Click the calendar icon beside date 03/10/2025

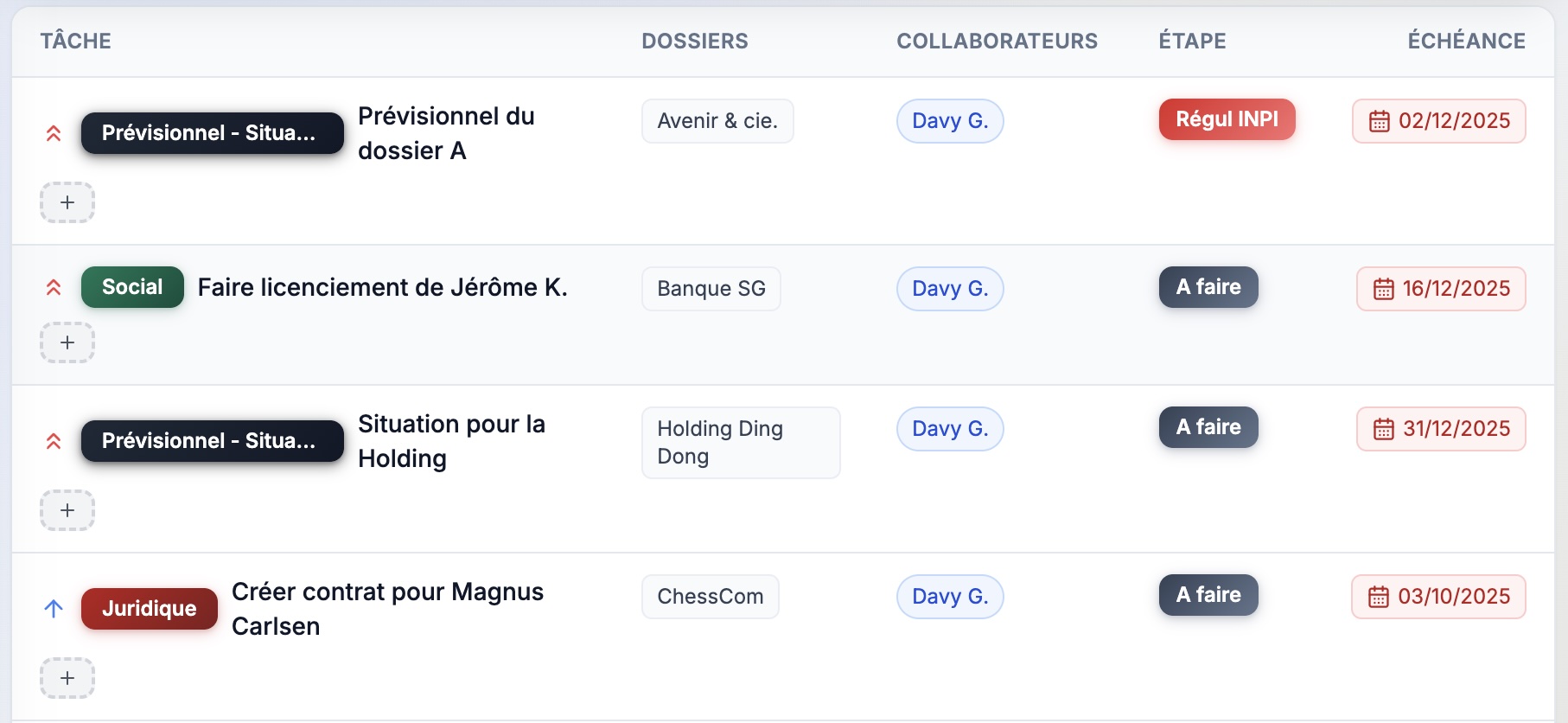tap(1380, 597)
